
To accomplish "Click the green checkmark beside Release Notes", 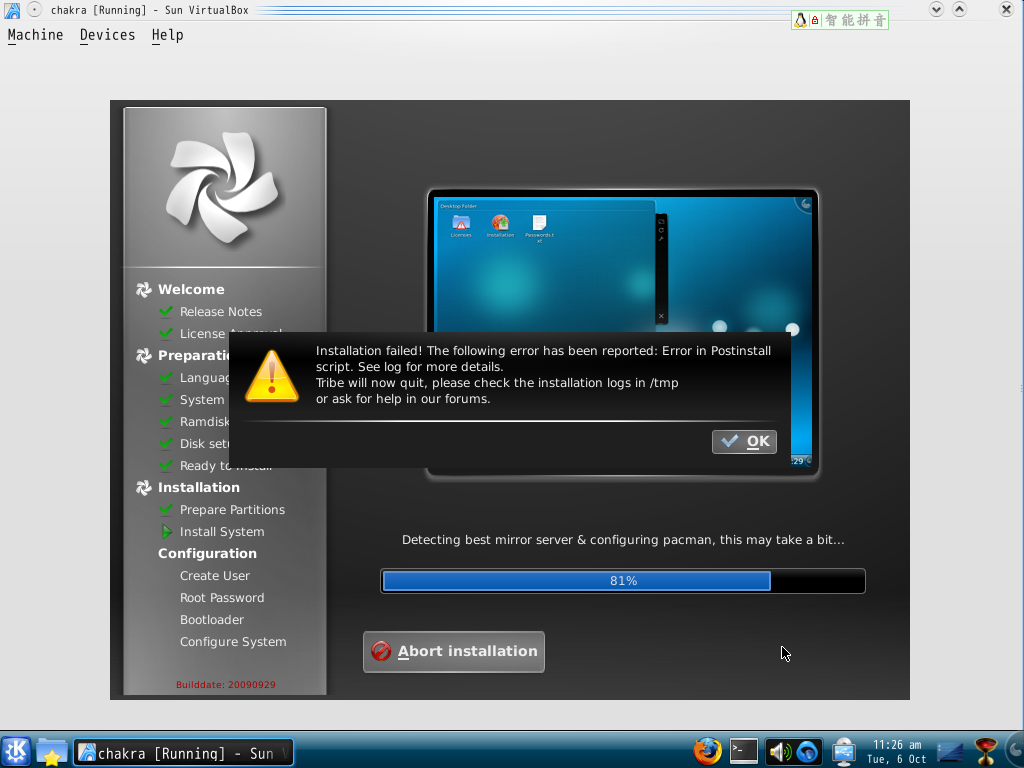I will (167, 312).
